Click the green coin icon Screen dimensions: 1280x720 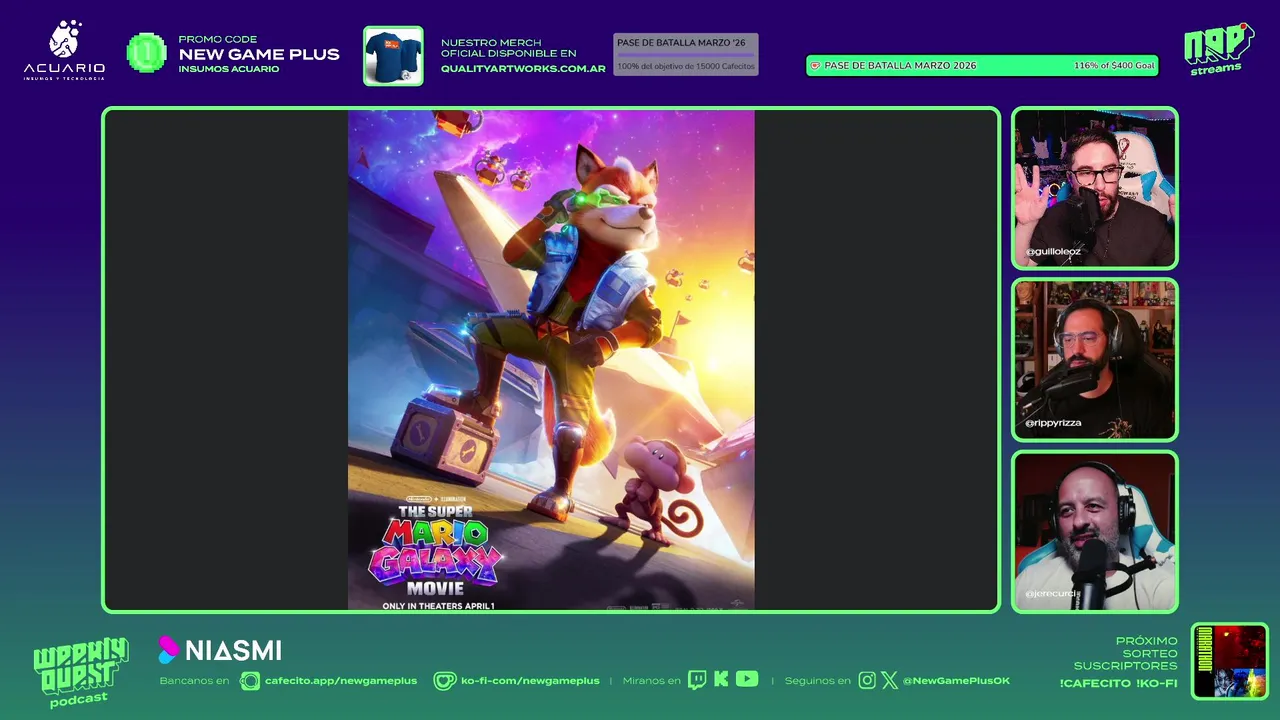point(147,53)
